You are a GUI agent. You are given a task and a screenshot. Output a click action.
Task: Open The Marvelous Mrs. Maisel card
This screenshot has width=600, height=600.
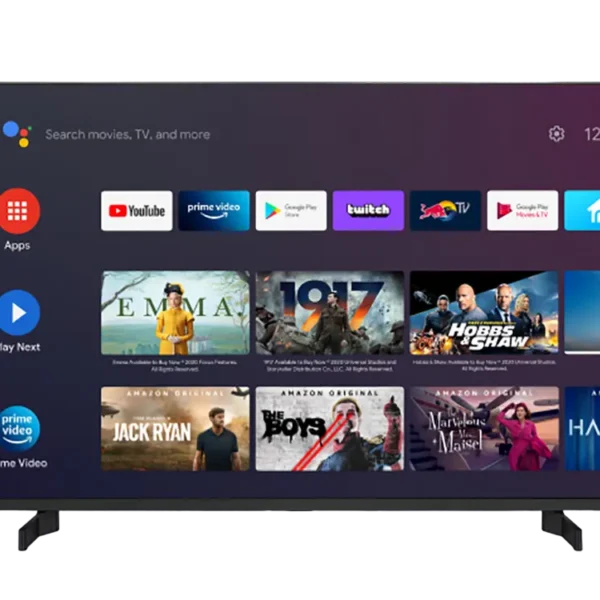point(484,429)
